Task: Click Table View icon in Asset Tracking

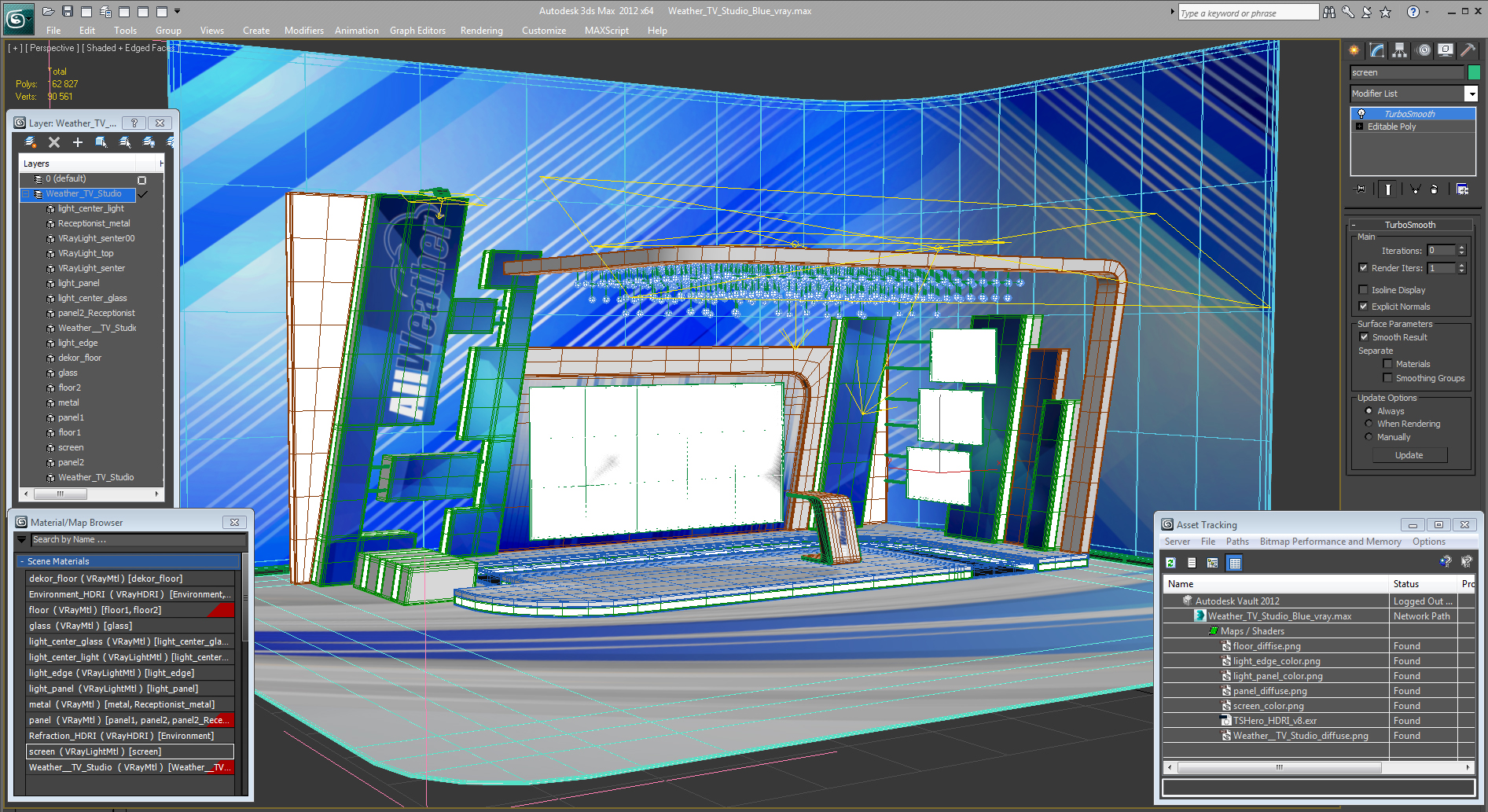Action: 1235,563
